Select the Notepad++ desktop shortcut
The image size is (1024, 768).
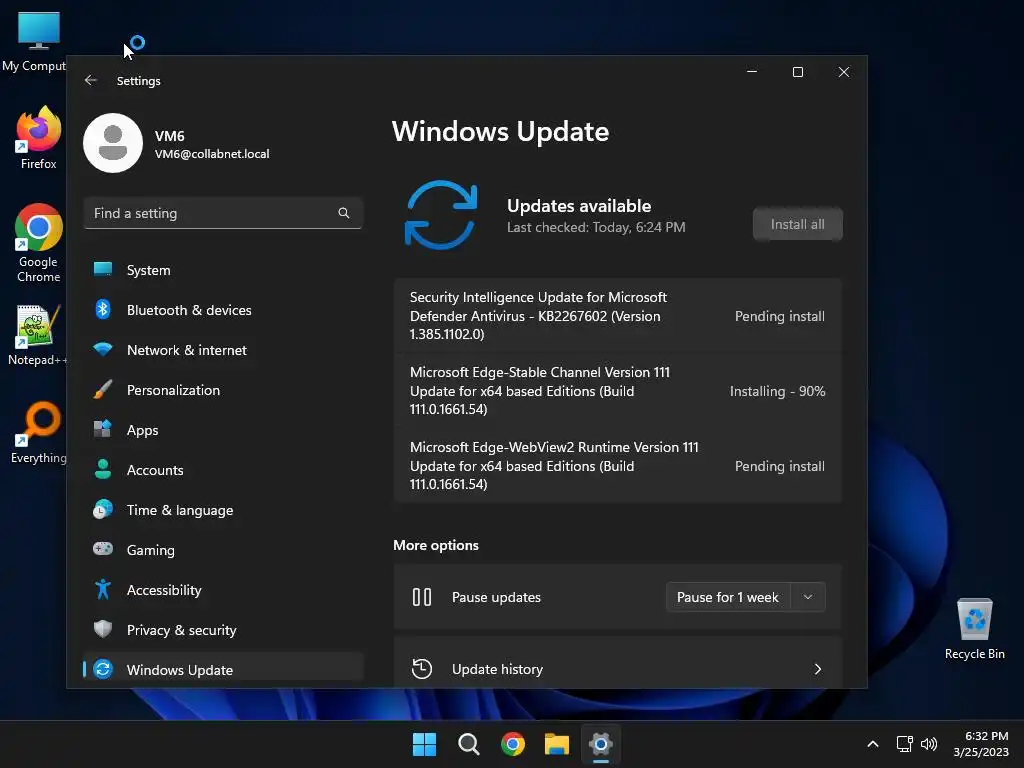[38, 335]
